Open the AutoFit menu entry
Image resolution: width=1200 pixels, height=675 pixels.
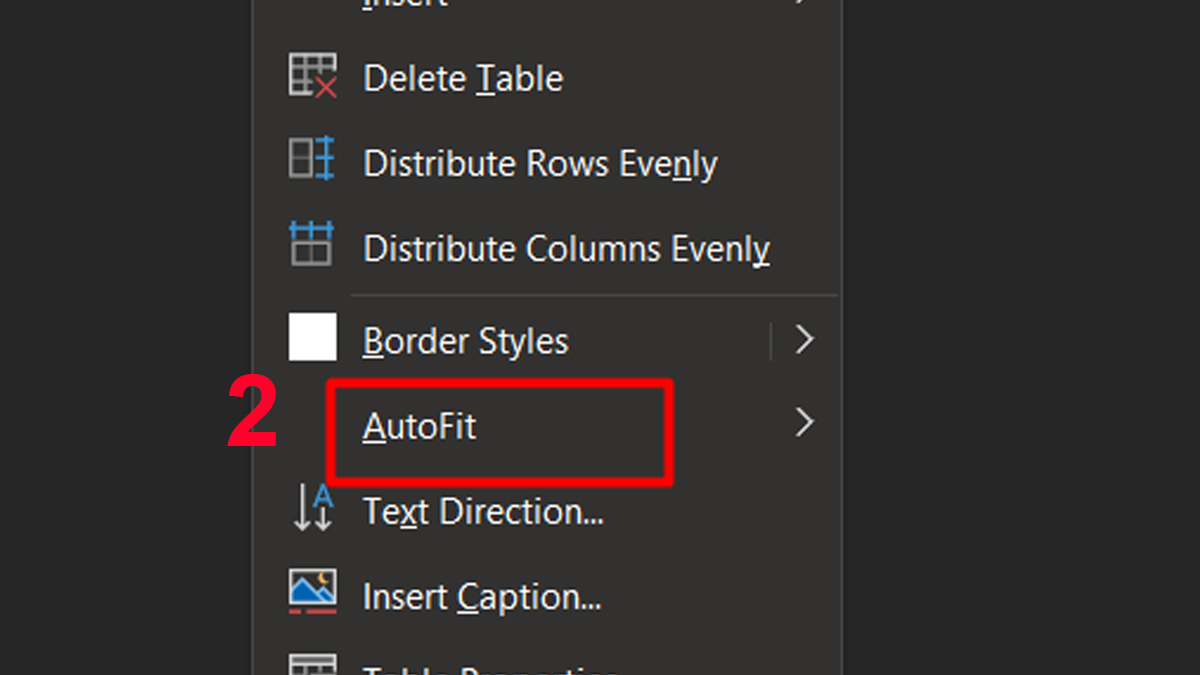pos(420,427)
